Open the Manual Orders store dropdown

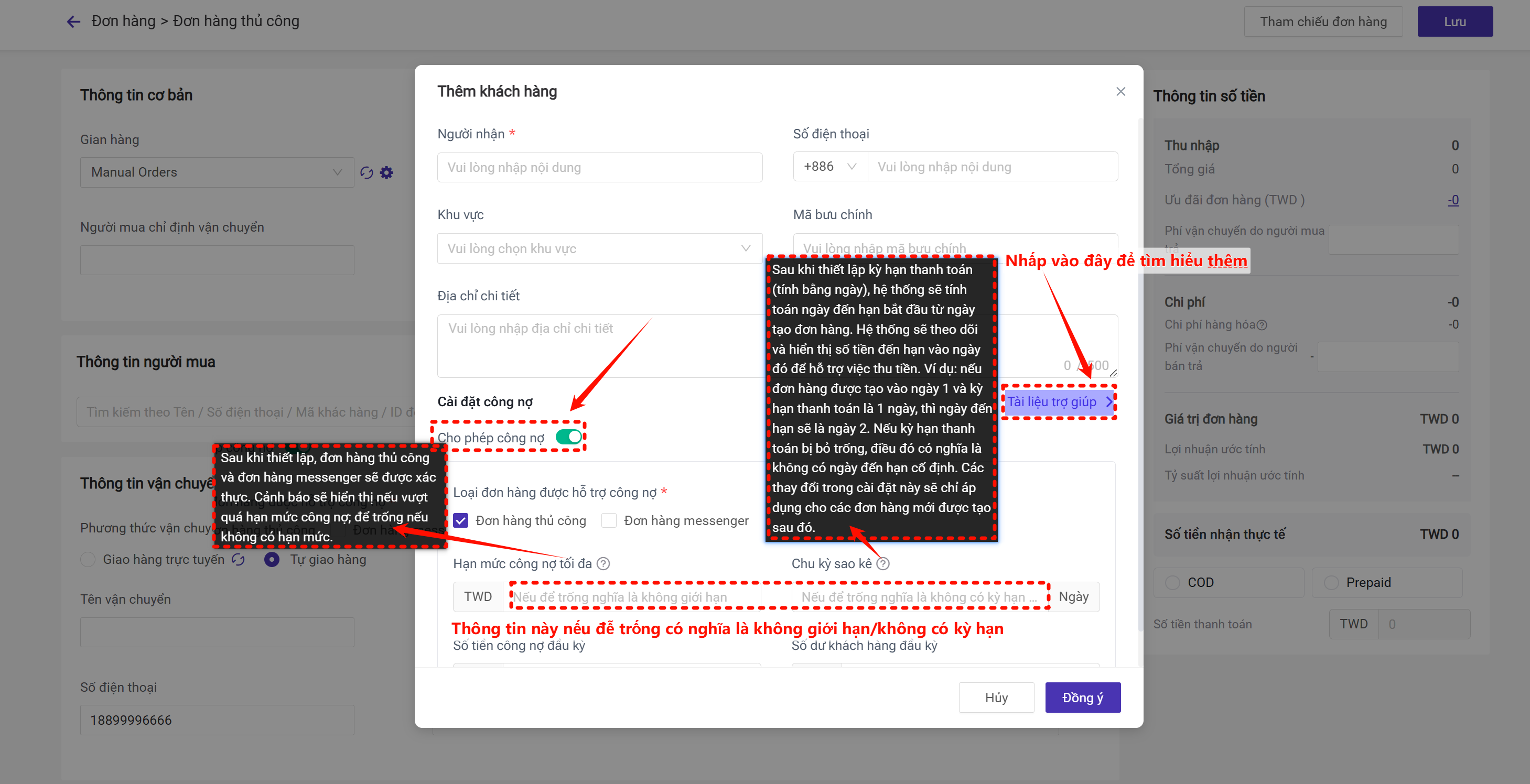pyautogui.click(x=217, y=172)
